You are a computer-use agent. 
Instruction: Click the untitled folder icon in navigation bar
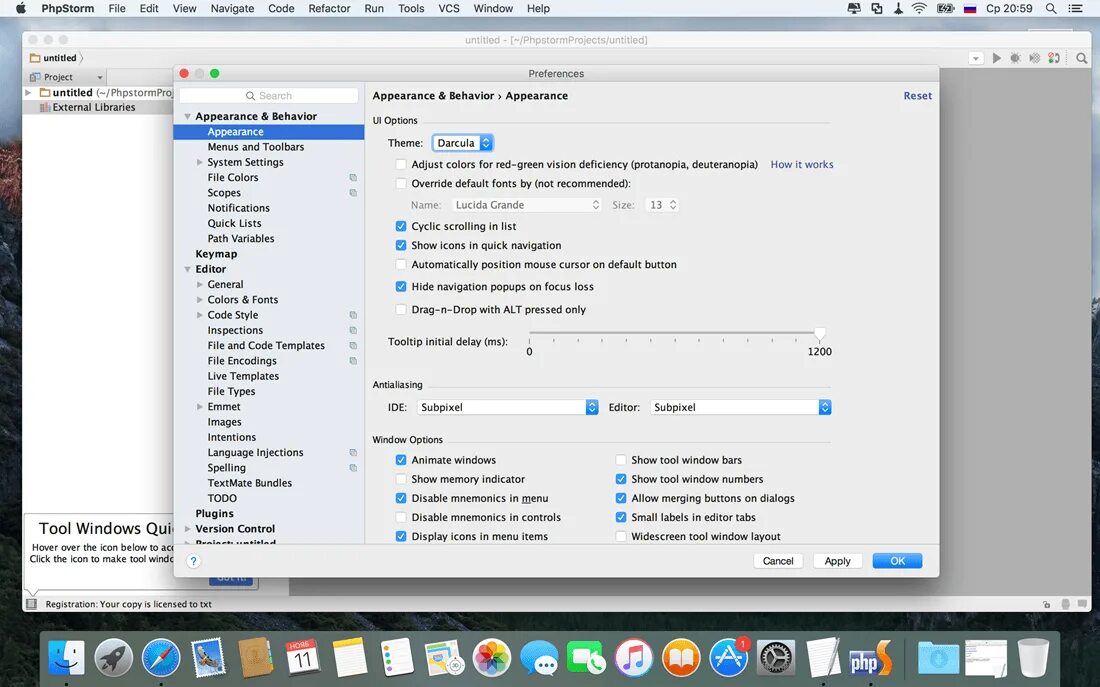[x=35, y=58]
